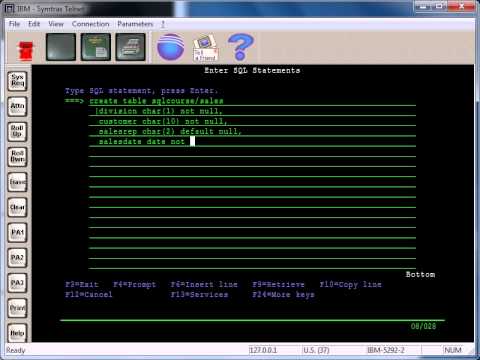Click the Clear keypad button
The height and width of the screenshot is (360, 480).
coord(17,207)
